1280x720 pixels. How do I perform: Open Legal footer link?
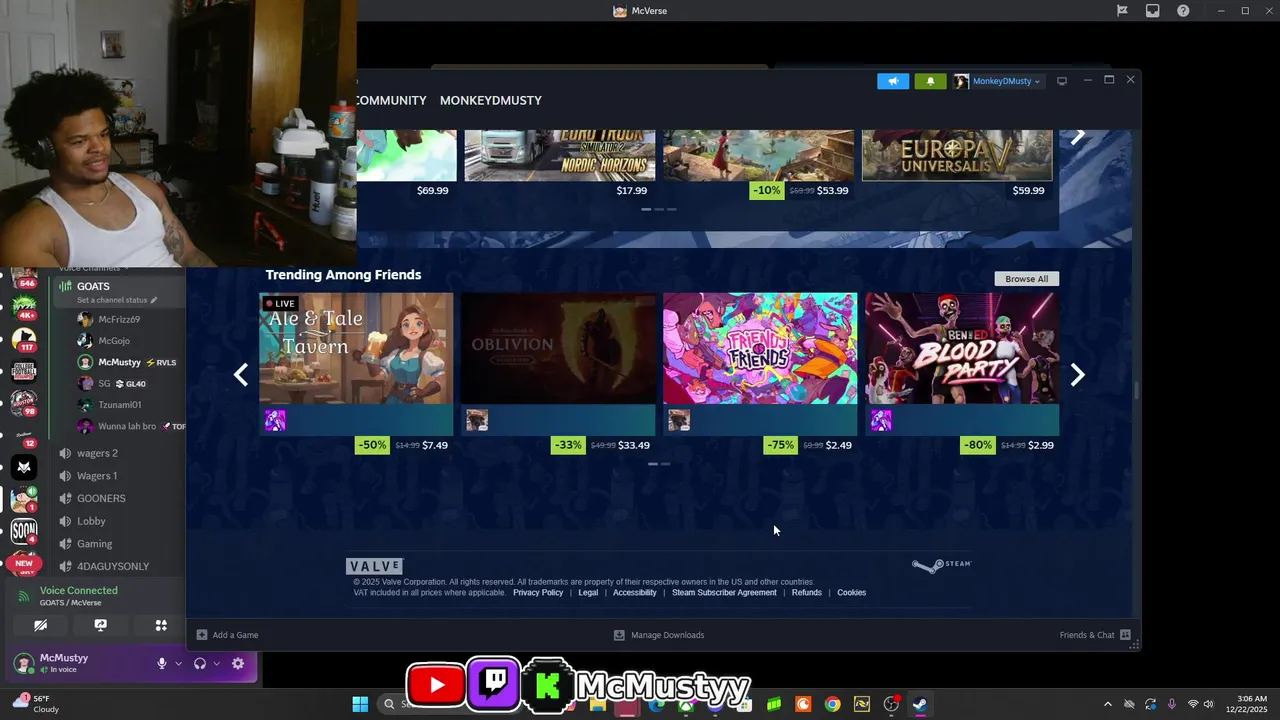pyautogui.click(x=588, y=593)
